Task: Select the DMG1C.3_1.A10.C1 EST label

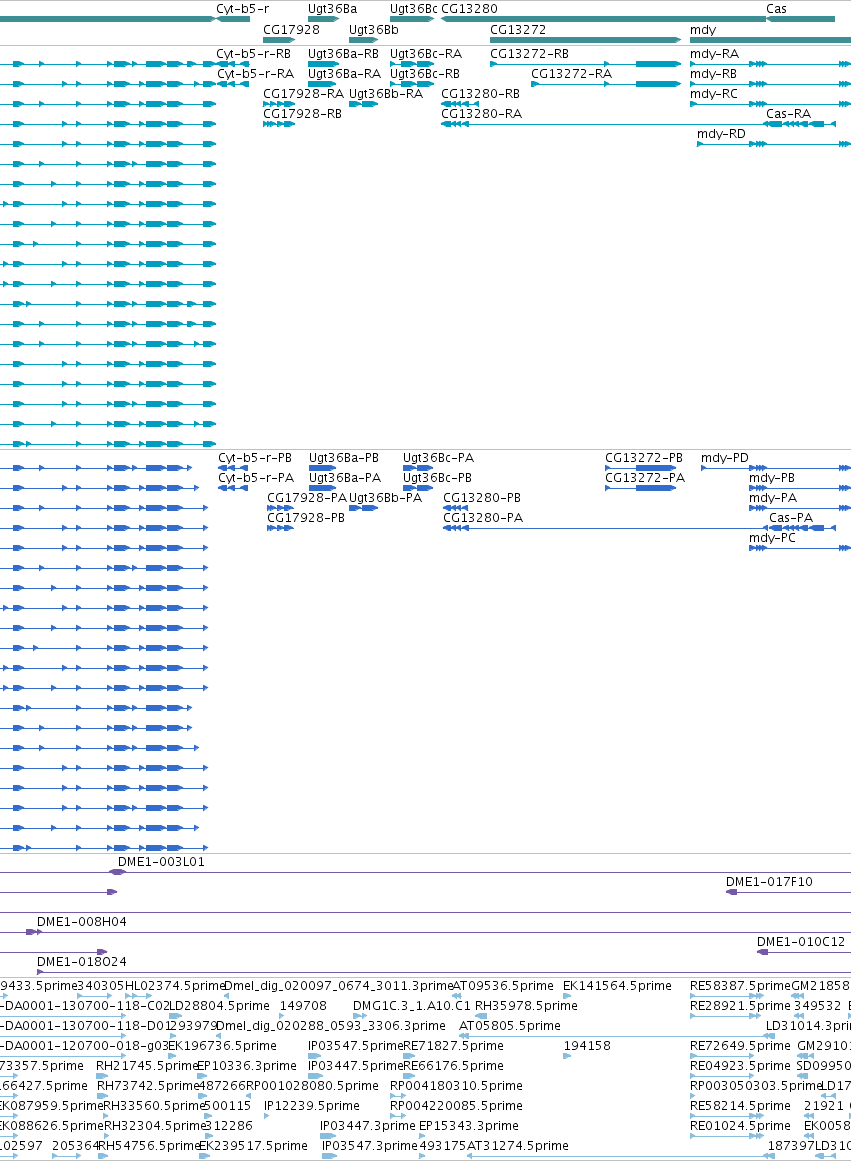Action: pyautogui.click(x=412, y=1006)
